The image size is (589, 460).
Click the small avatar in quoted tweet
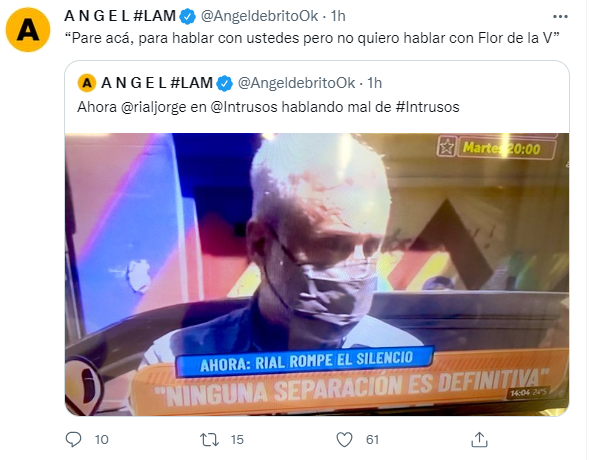point(87,83)
